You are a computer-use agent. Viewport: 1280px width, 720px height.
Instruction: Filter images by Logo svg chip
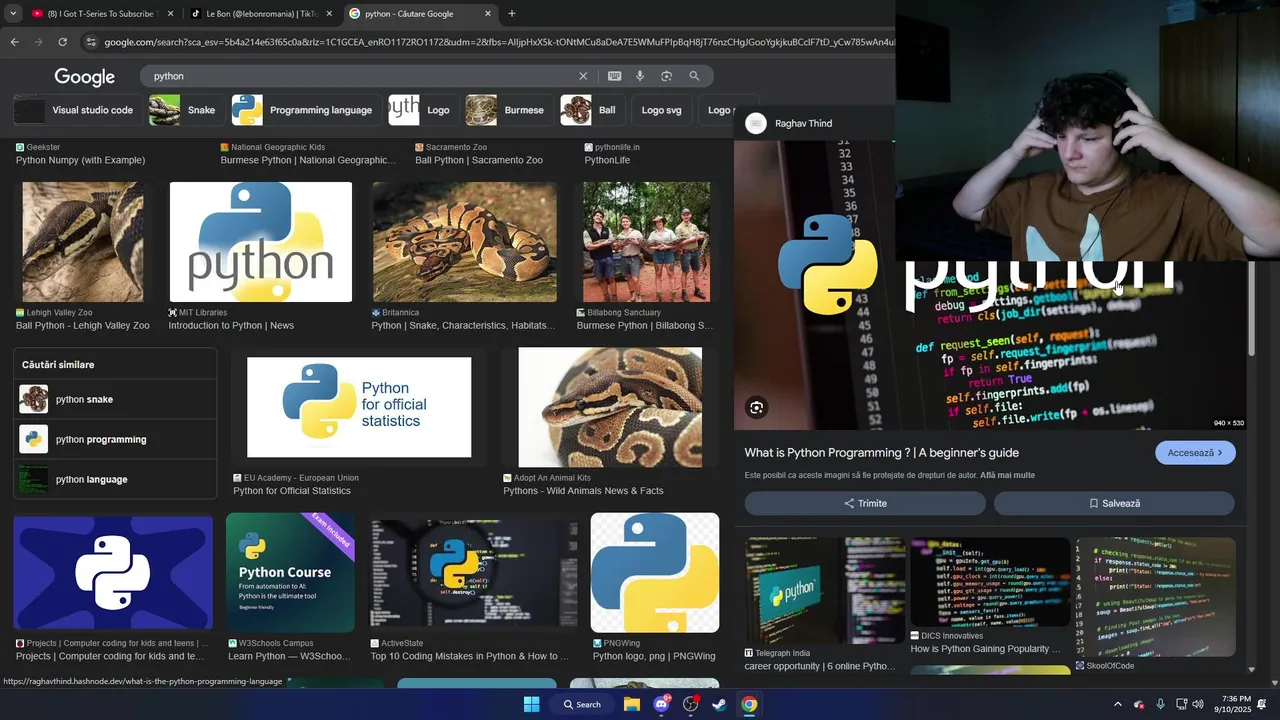tap(661, 110)
